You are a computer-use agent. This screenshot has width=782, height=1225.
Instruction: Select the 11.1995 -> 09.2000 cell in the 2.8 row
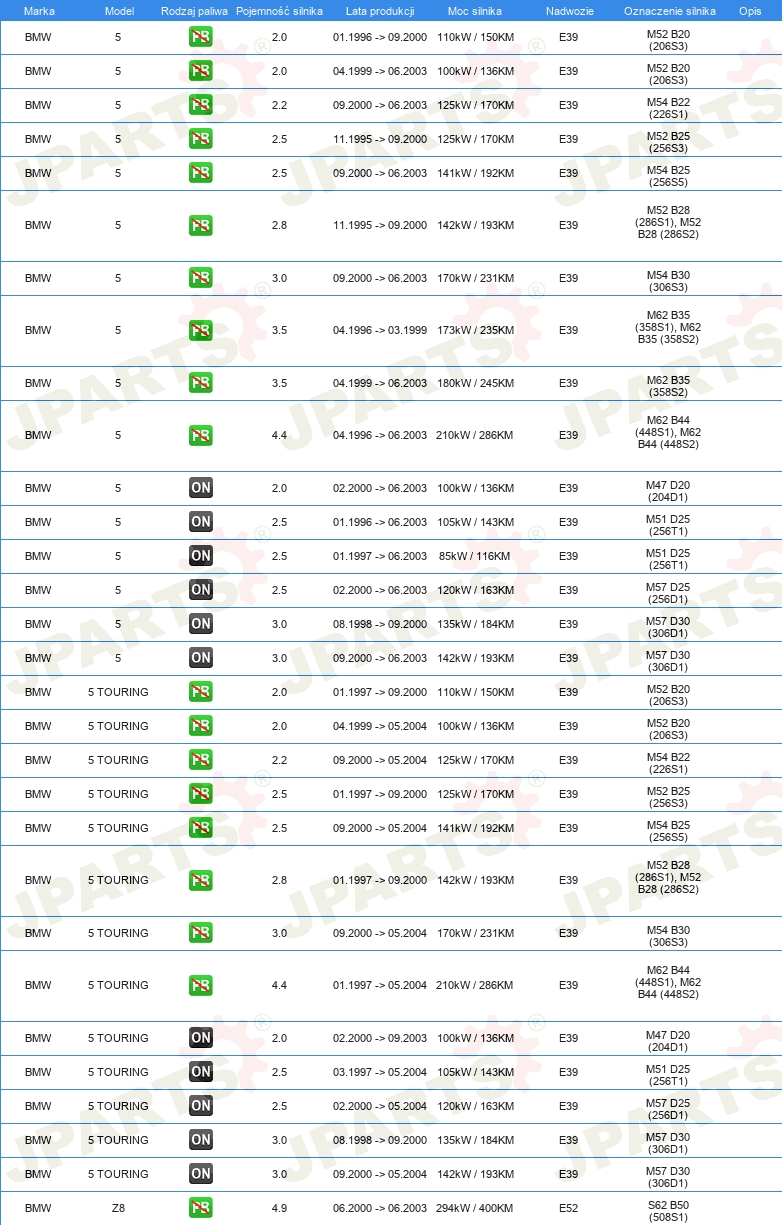pyautogui.click(x=380, y=226)
